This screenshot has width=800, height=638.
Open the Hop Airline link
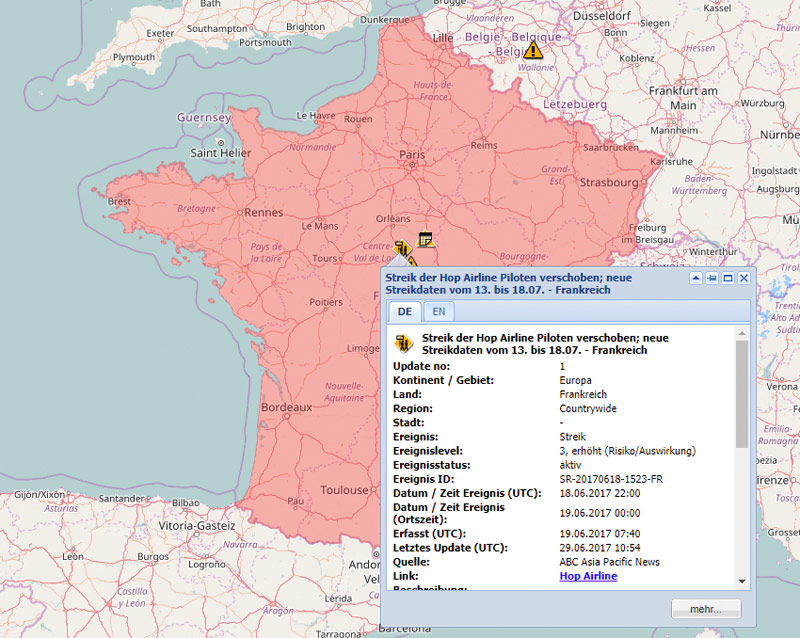point(588,576)
